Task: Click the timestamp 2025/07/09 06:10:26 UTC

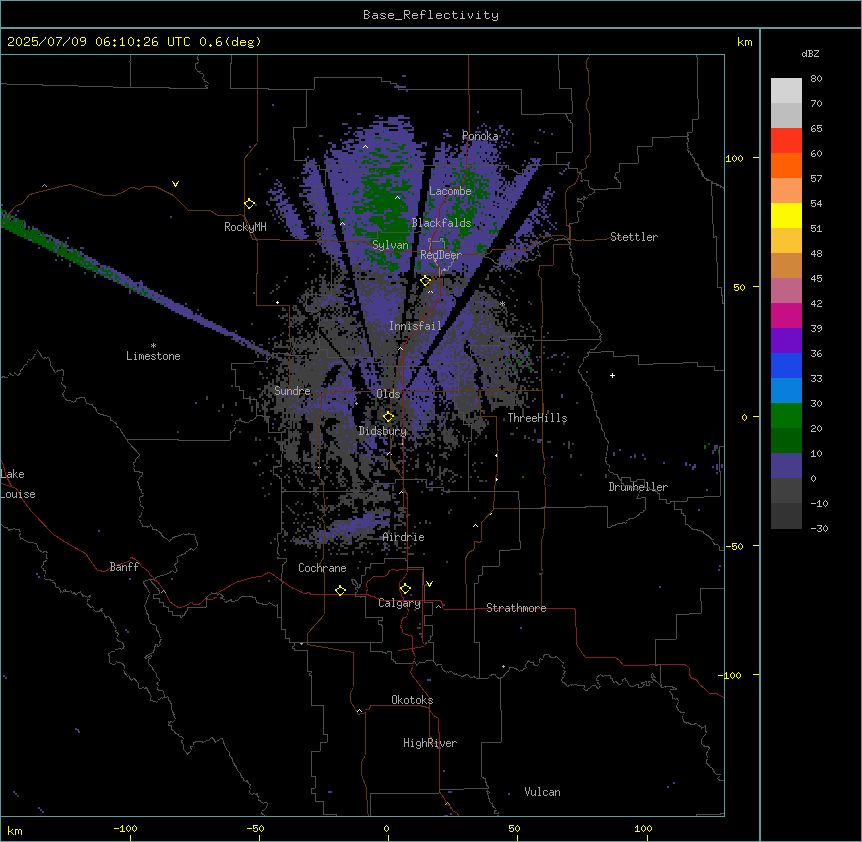Action: tap(99, 42)
